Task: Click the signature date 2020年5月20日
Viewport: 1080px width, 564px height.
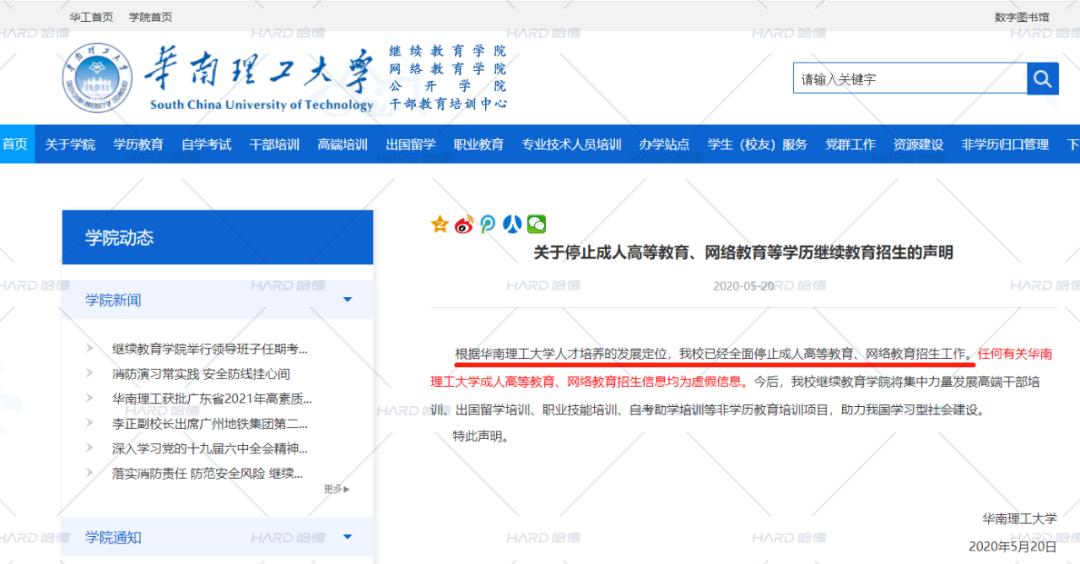Action: [1012, 545]
